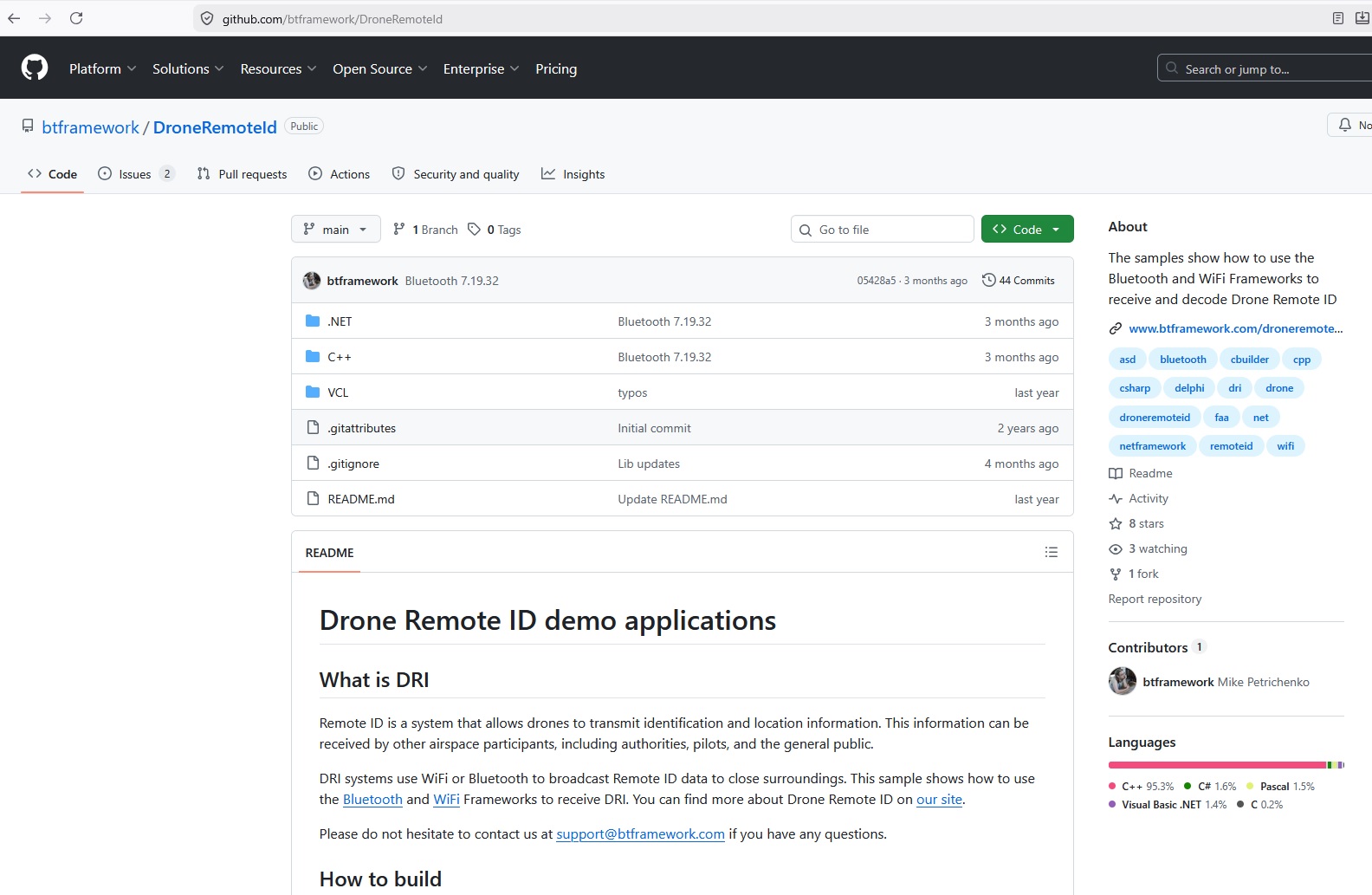The image size is (1372, 895).
Task: Click the Search or jump to field
Action: point(1265,68)
